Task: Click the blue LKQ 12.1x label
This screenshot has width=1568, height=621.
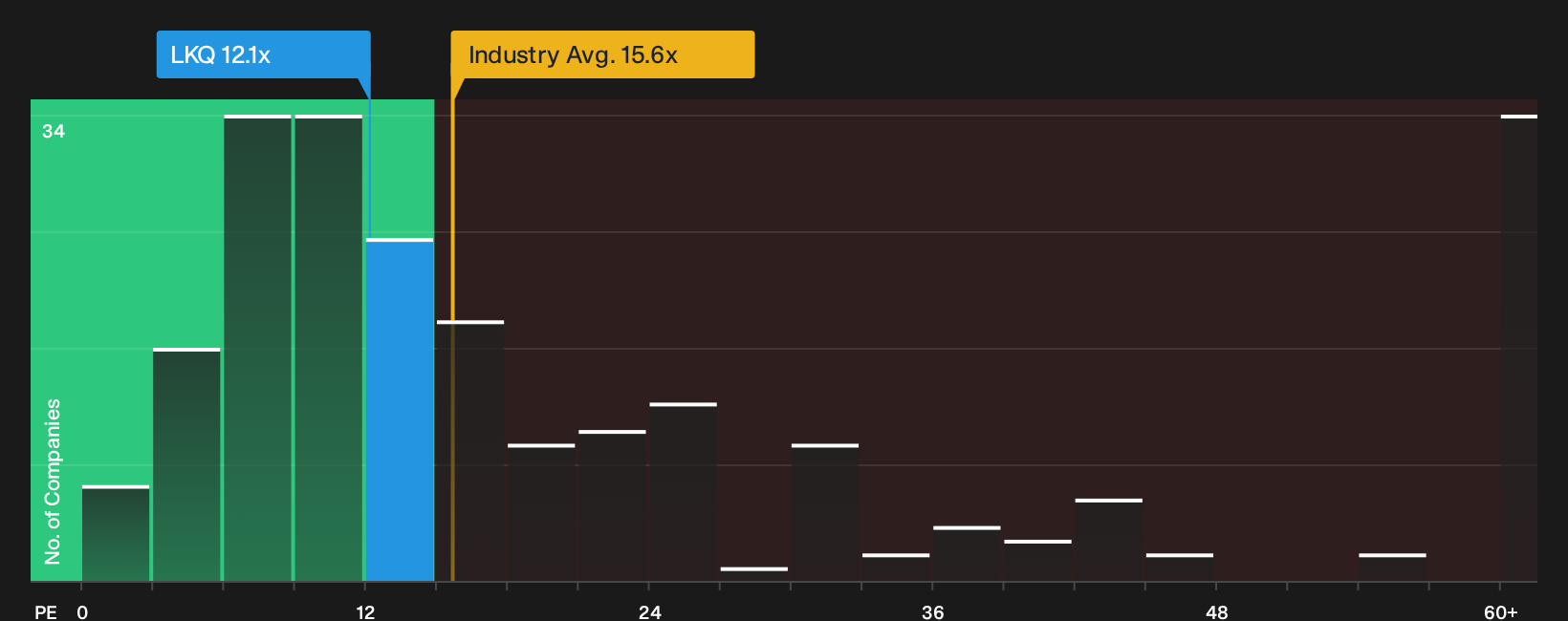Action: pyautogui.click(x=263, y=54)
